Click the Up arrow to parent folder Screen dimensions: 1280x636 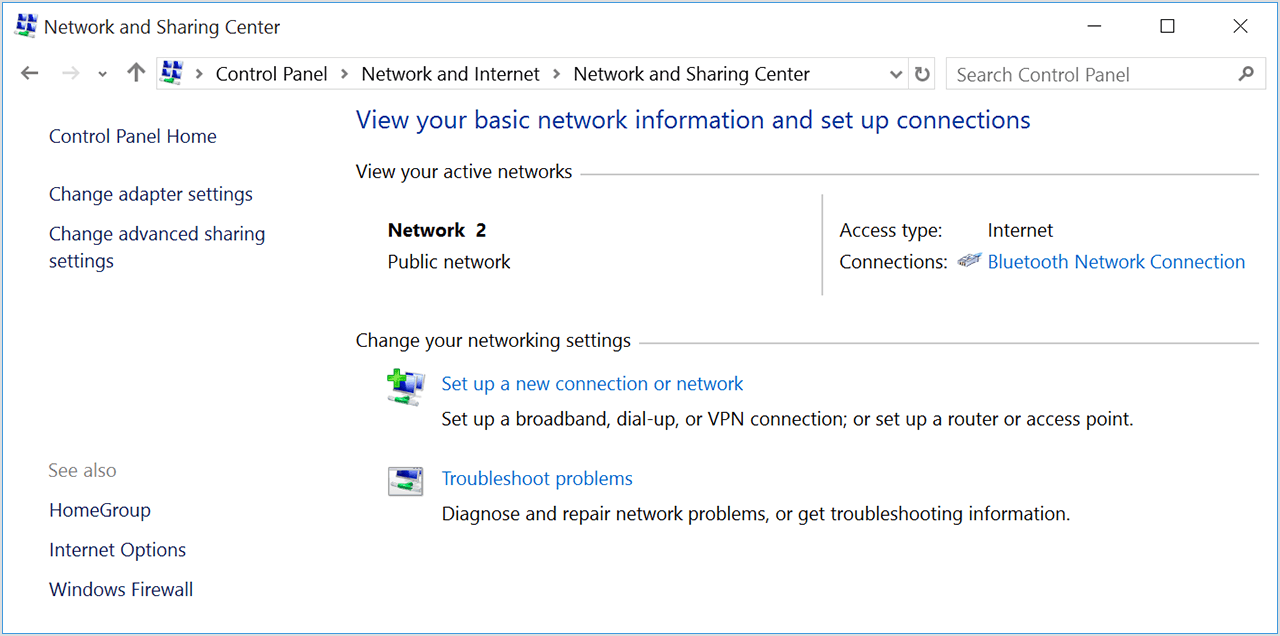pyautogui.click(x=136, y=74)
